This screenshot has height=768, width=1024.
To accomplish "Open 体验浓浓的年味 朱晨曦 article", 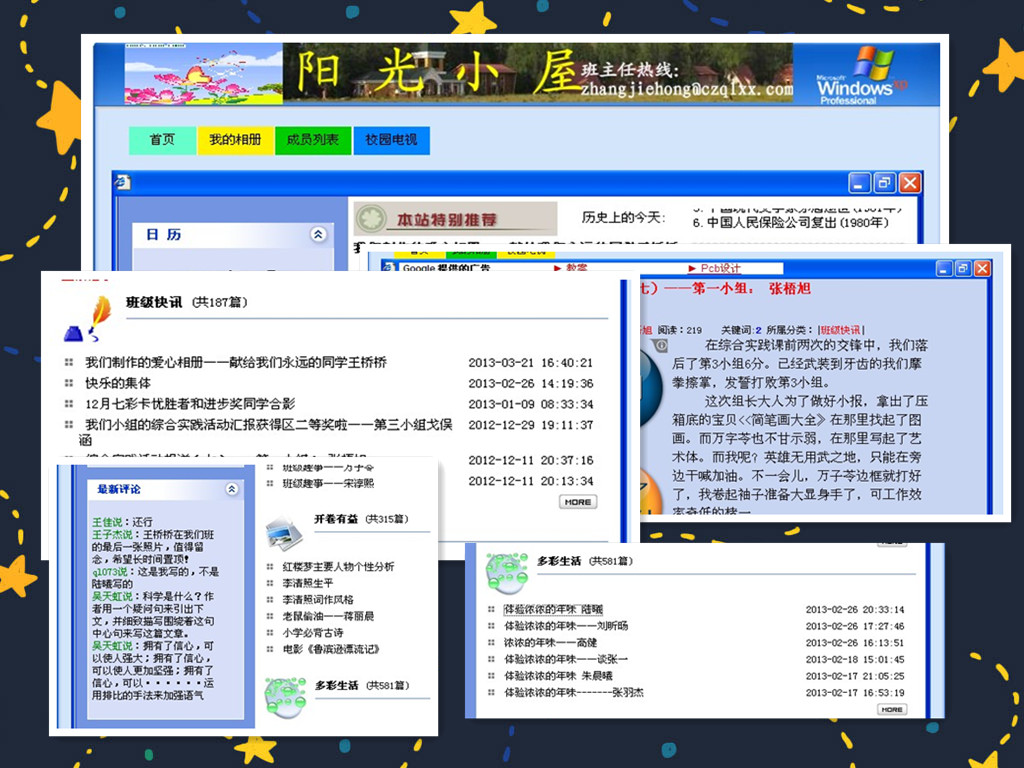I will tap(558, 676).
